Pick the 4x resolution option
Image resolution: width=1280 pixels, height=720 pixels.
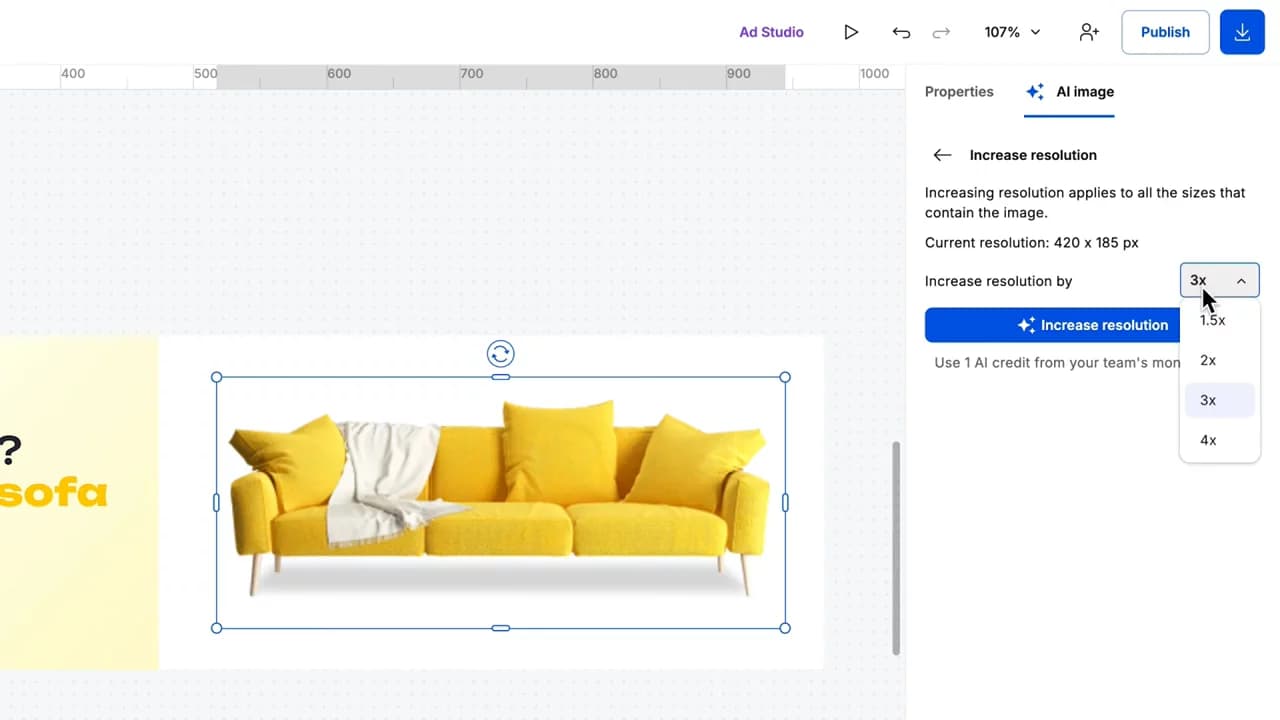1209,440
